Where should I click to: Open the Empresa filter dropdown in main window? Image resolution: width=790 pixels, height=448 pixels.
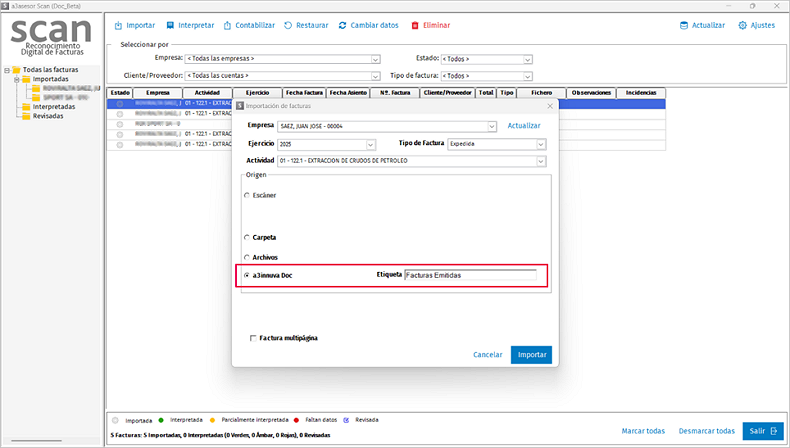click(x=375, y=59)
